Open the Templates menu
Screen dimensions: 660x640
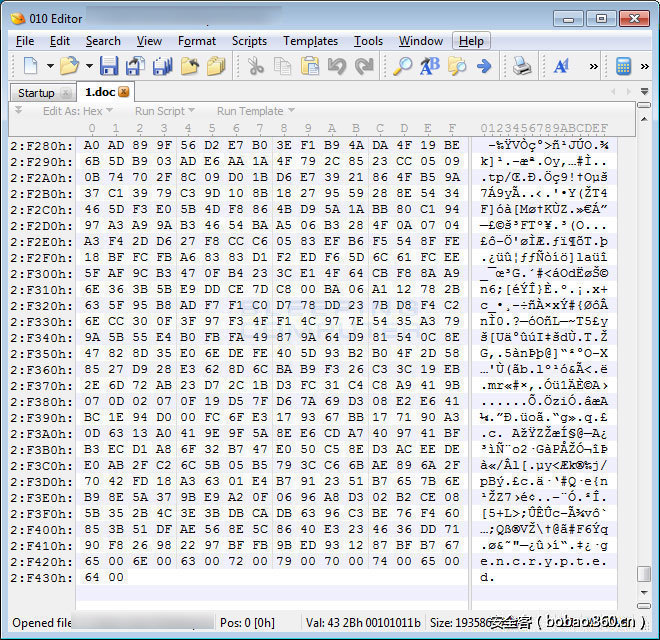pos(310,41)
